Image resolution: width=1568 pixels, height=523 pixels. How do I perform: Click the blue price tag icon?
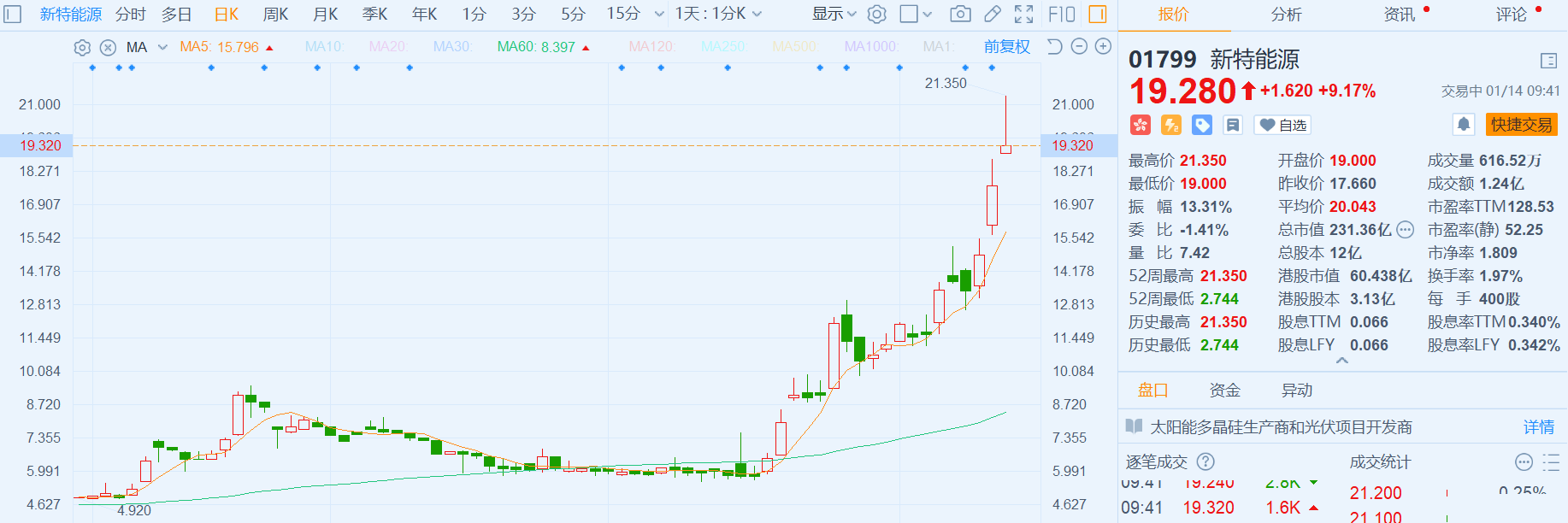coord(1202,125)
